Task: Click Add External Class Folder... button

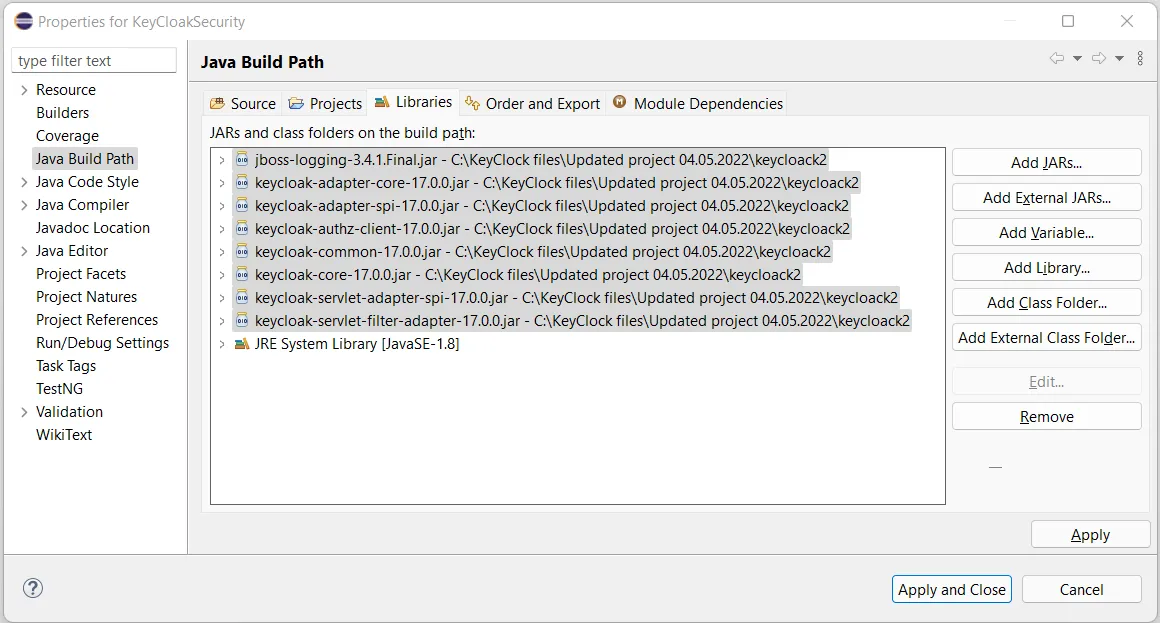Action: [1046, 337]
